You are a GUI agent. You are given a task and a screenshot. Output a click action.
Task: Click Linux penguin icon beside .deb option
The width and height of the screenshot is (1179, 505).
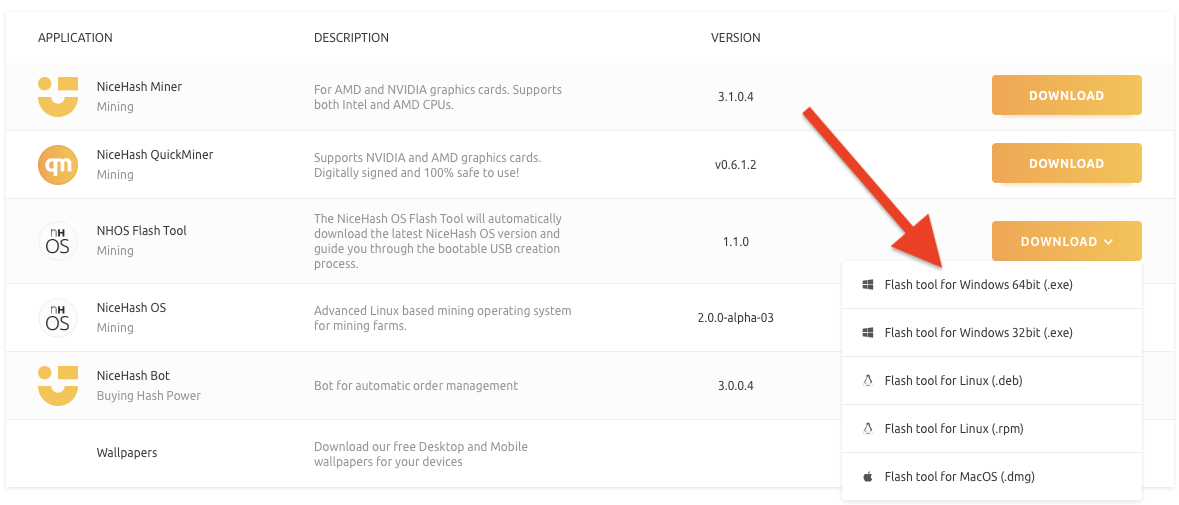pyautogui.click(x=868, y=381)
